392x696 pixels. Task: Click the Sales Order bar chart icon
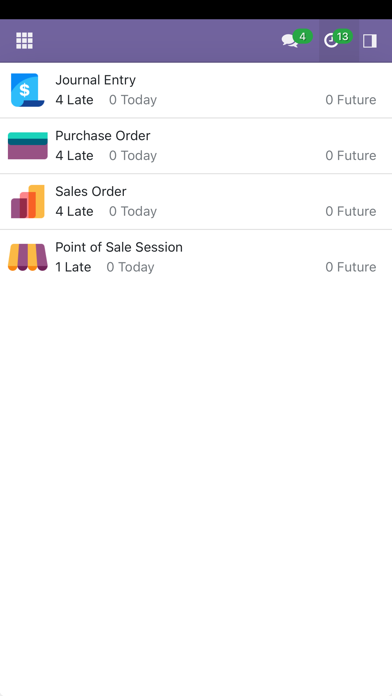coord(28,202)
